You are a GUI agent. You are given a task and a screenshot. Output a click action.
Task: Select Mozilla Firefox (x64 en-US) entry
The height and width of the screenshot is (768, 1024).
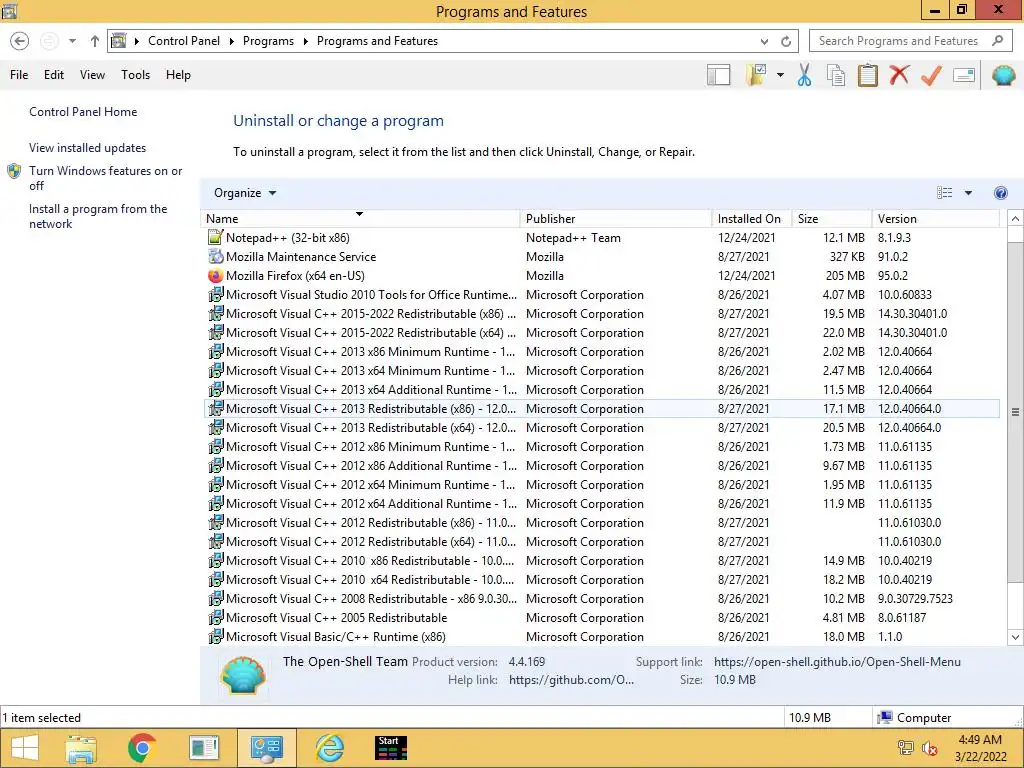(x=602, y=276)
